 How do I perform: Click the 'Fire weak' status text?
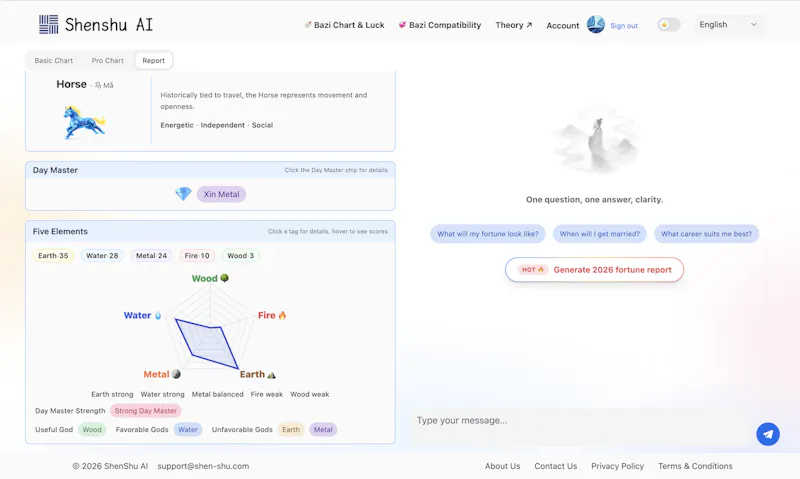click(267, 394)
